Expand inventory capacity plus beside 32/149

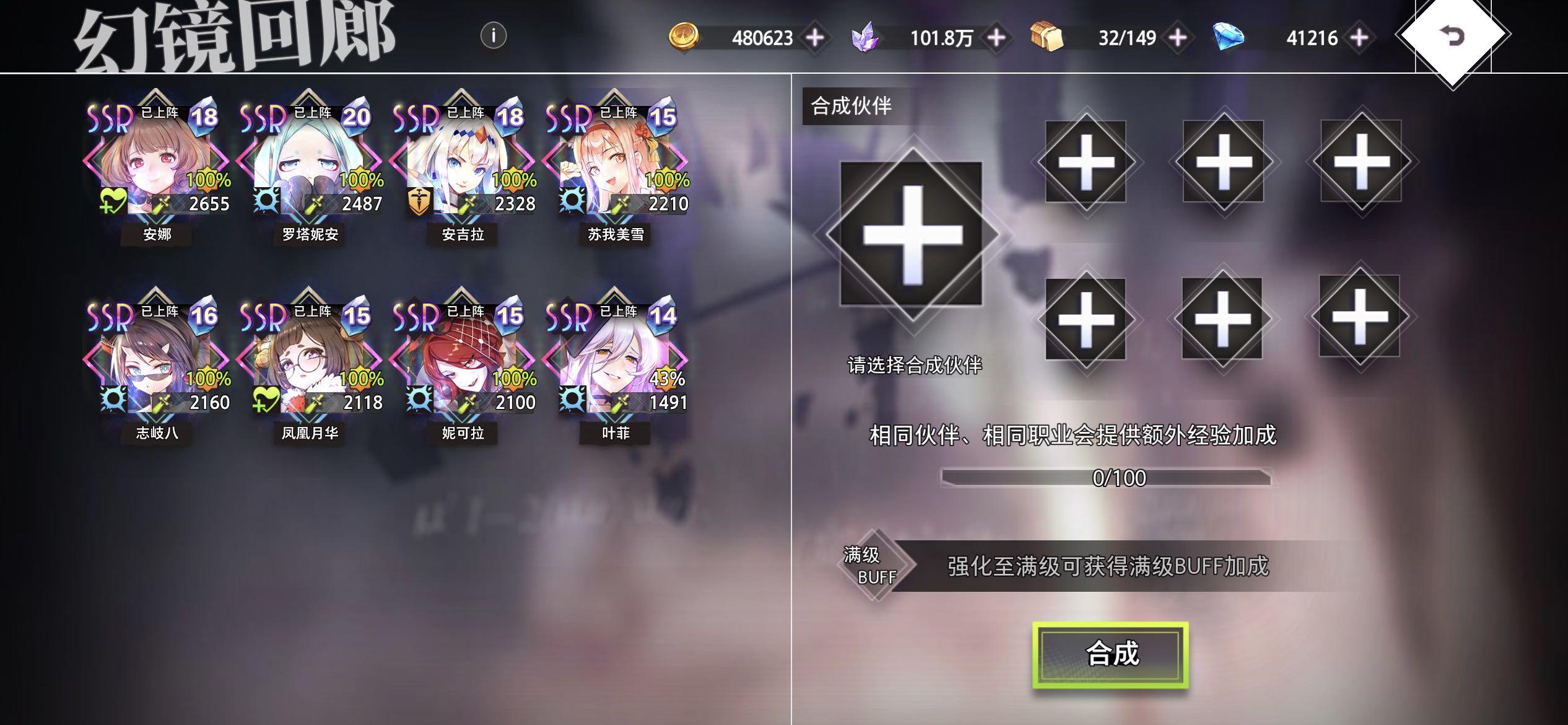(1177, 38)
